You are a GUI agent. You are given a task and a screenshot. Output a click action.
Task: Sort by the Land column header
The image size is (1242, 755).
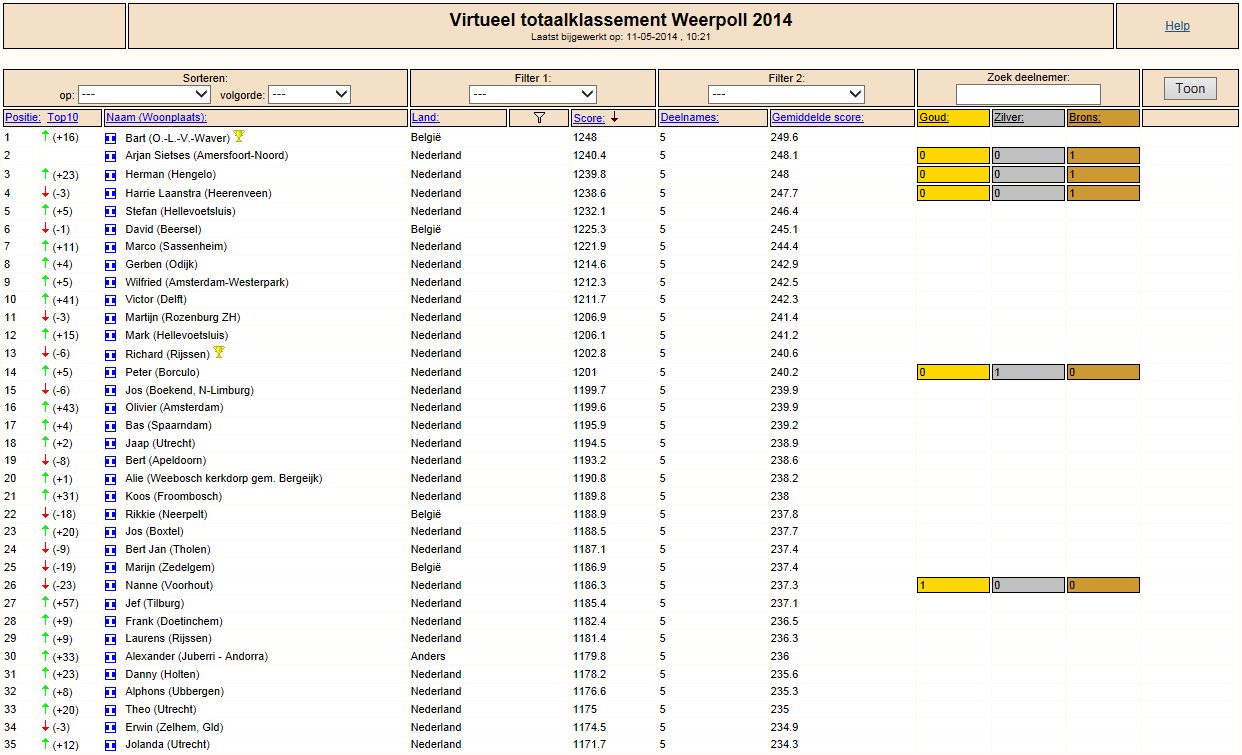tap(425, 118)
